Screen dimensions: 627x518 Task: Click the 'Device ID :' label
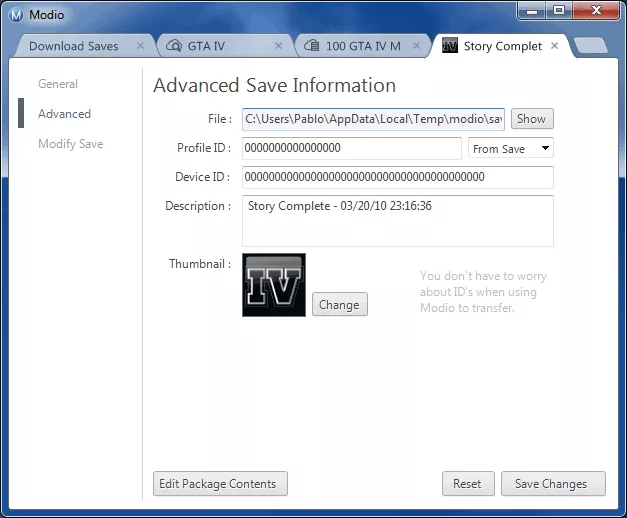(x=203, y=177)
